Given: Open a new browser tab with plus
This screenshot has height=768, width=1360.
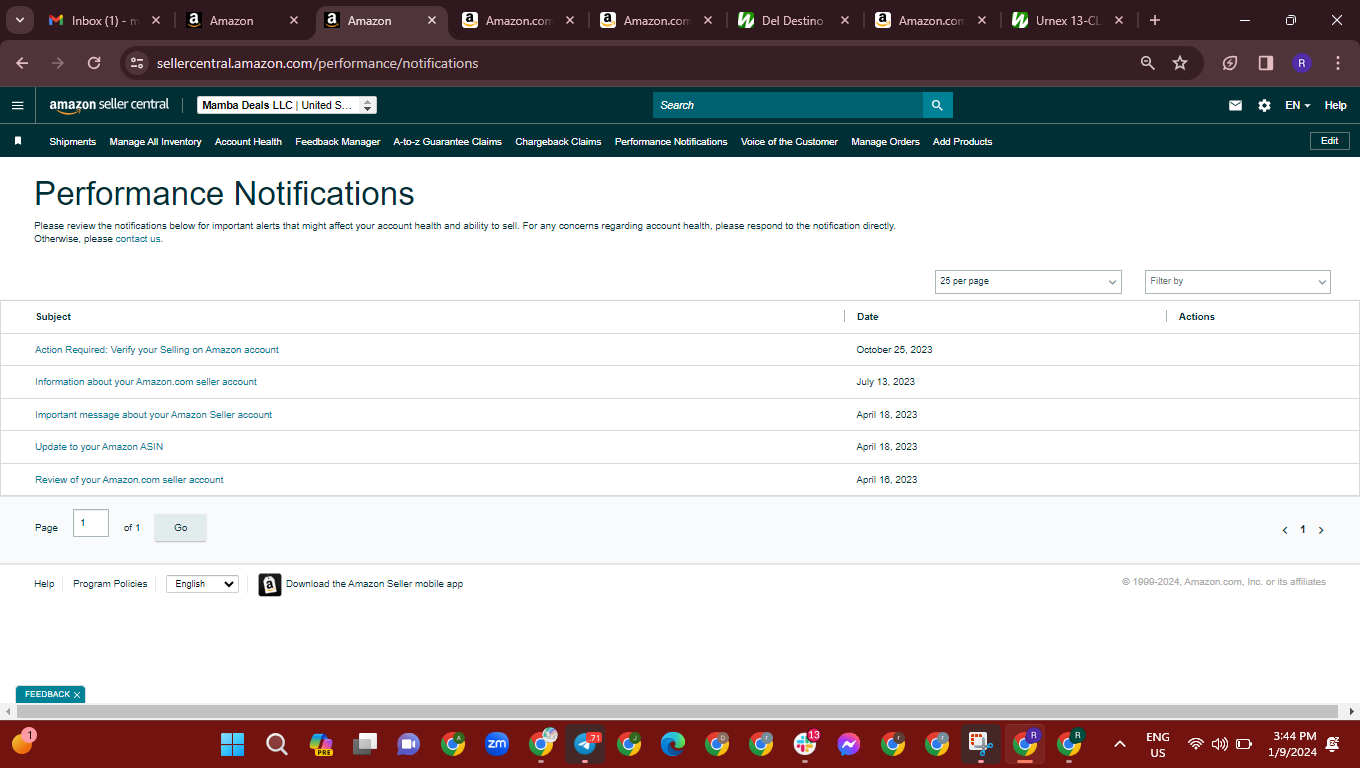Looking at the screenshot, I should [x=1155, y=20].
